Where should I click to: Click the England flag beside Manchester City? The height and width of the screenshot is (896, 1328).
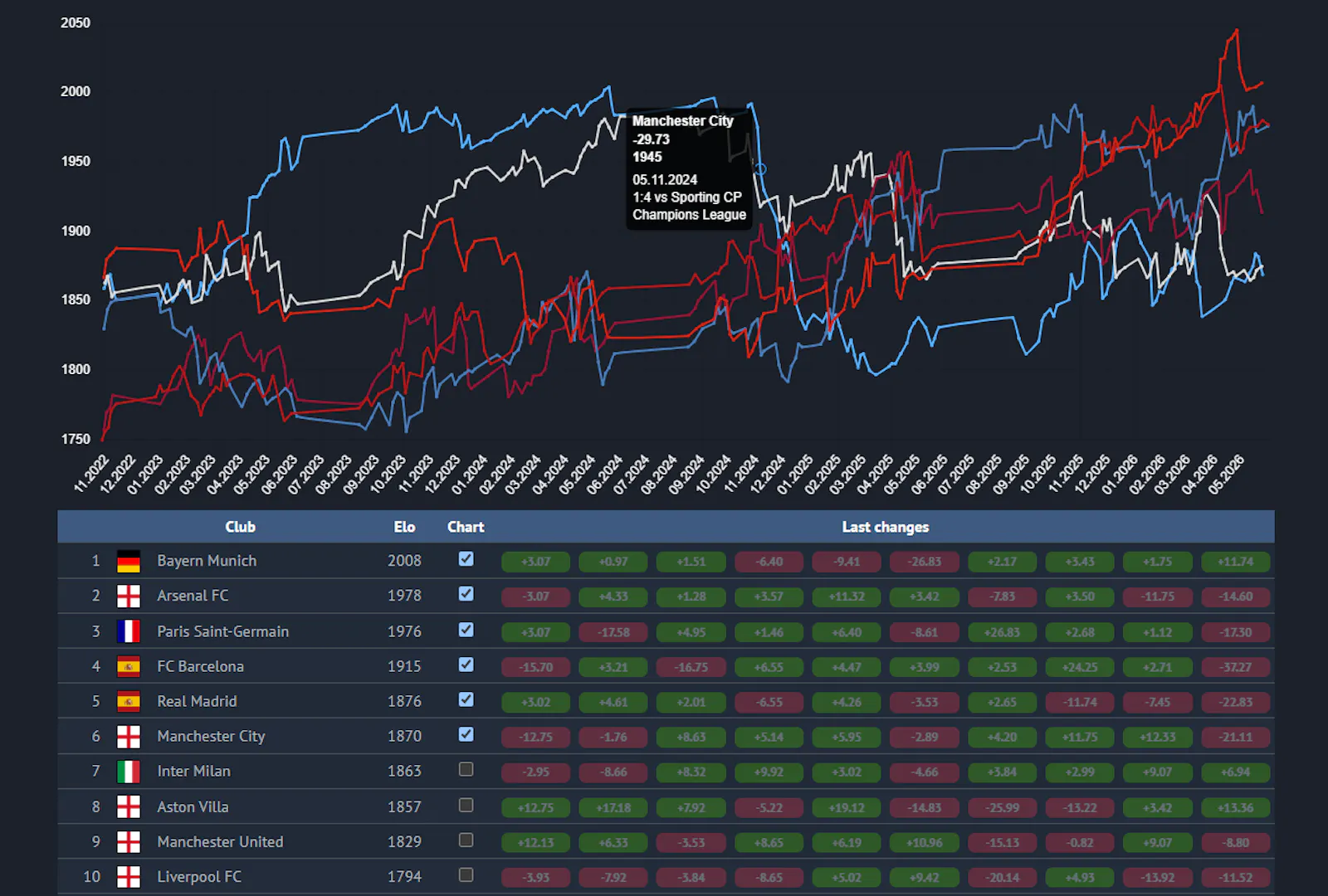(x=129, y=737)
